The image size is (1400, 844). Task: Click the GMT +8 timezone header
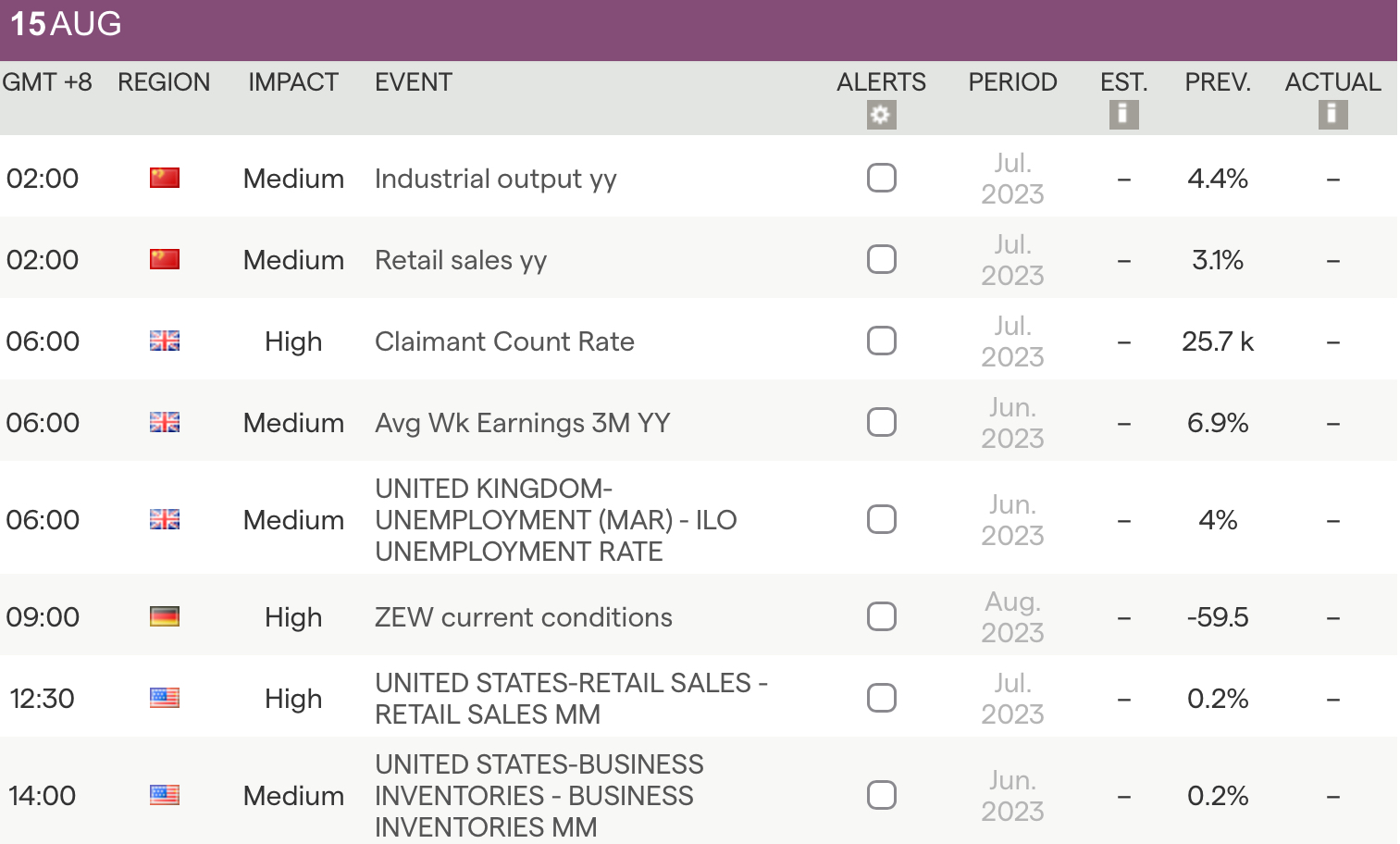[x=47, y=82]
